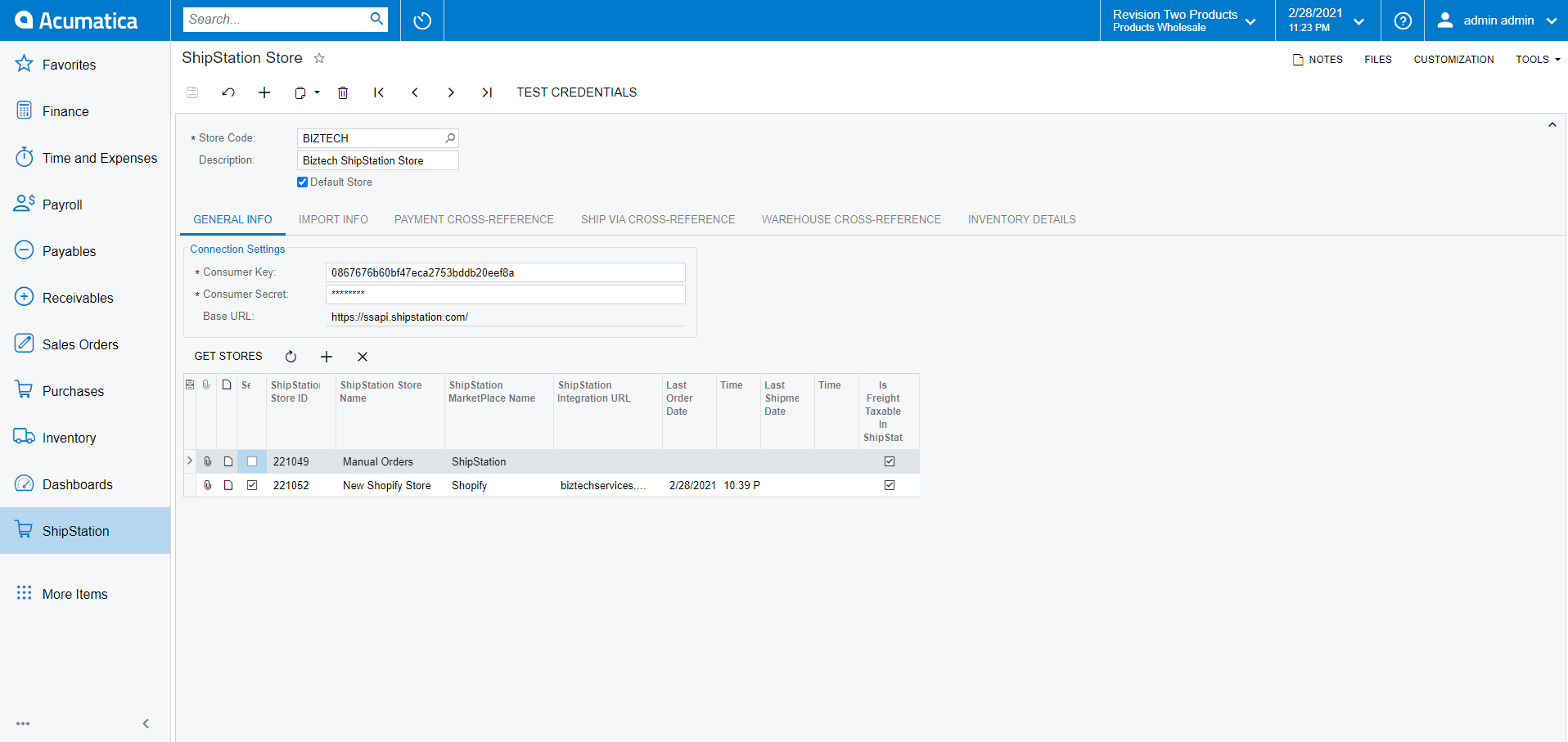This screenshot has height=742, width=1568.
Task: Go to the last record
Action: [487, 92]
